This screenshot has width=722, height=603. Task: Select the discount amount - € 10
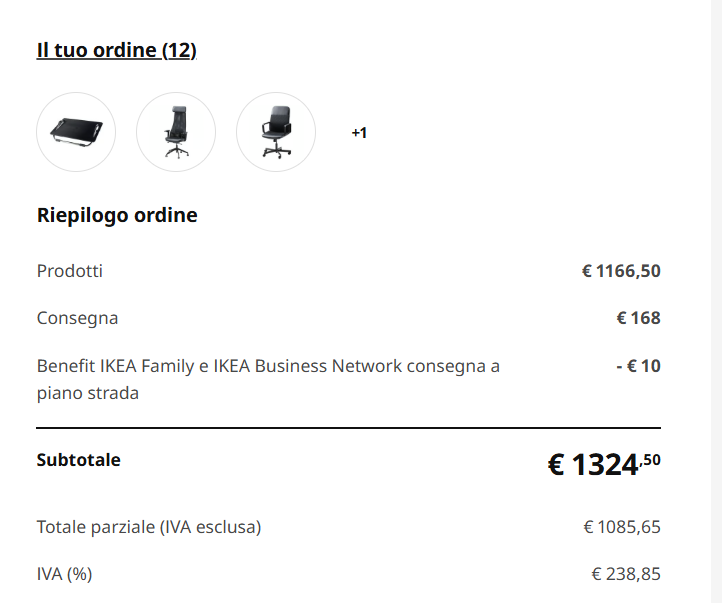tap(638, 366)
